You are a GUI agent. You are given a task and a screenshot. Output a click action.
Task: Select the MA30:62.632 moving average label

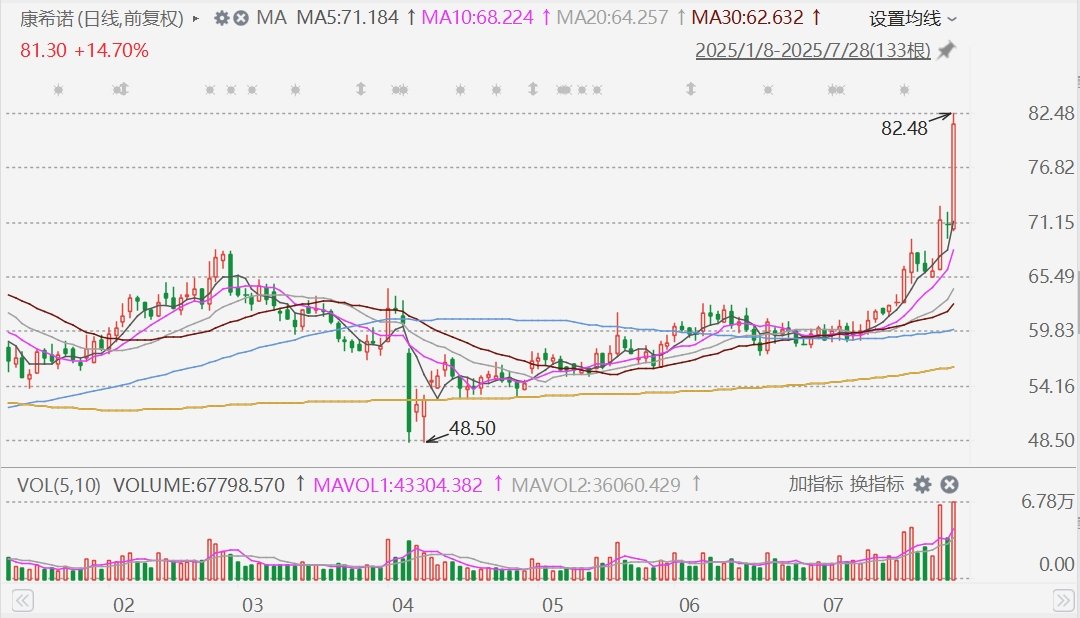(747, 17)
